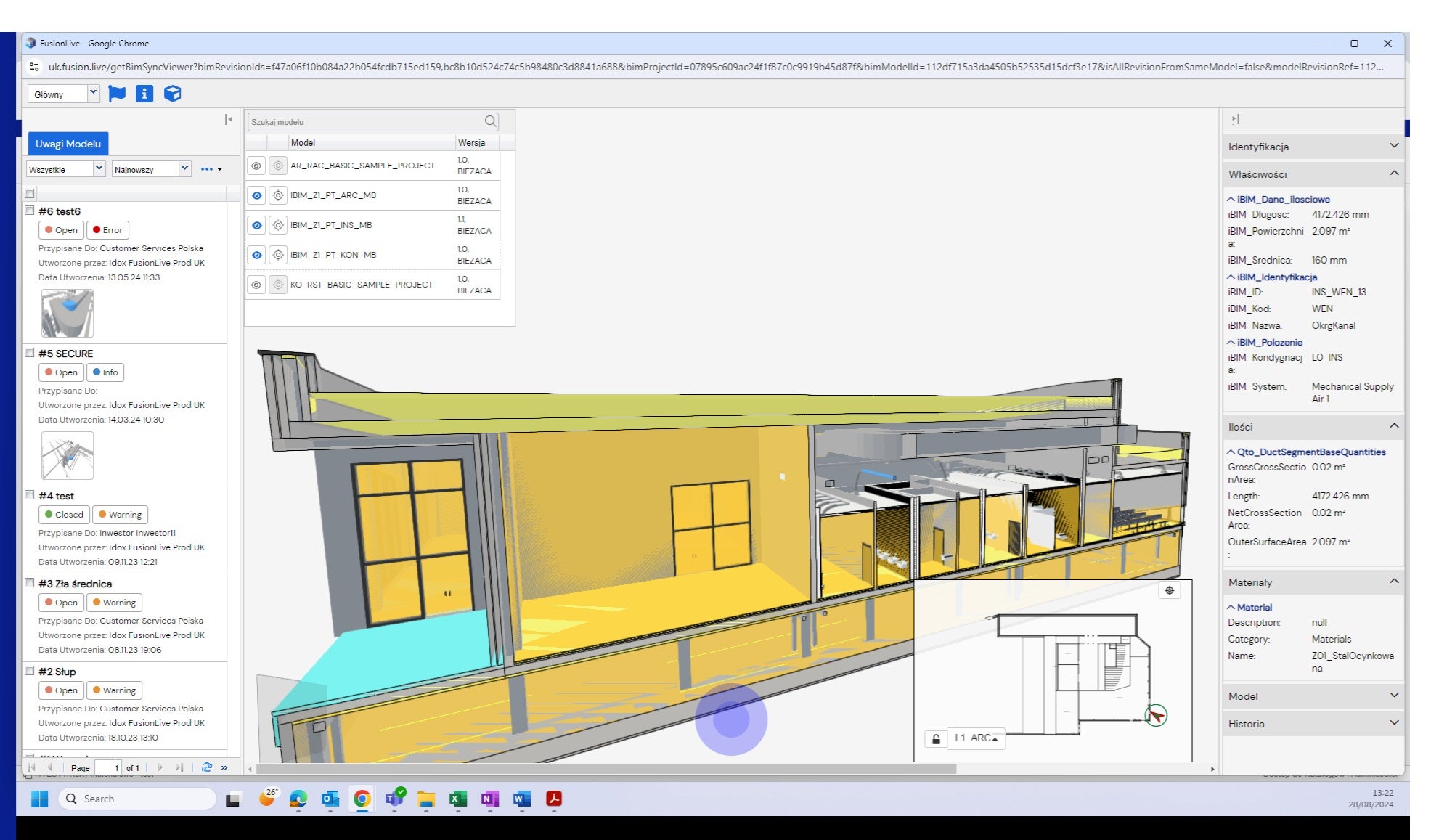This screenshot has width=1431, height=840.
Task: Show the AR_RAC_BASIC_SAMPLE_PROJECT model visibility
Action: pyautogui.click(x=256, y=166)
